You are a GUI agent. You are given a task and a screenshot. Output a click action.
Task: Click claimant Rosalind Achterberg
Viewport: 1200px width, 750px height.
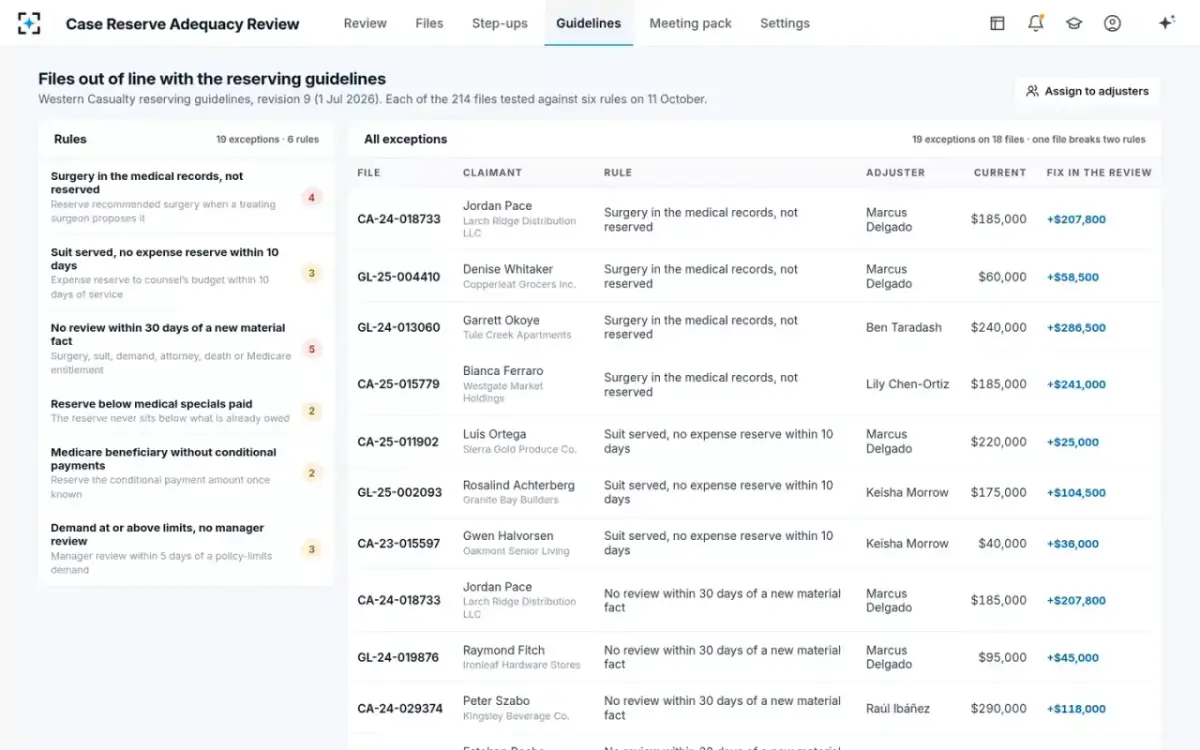519,485
